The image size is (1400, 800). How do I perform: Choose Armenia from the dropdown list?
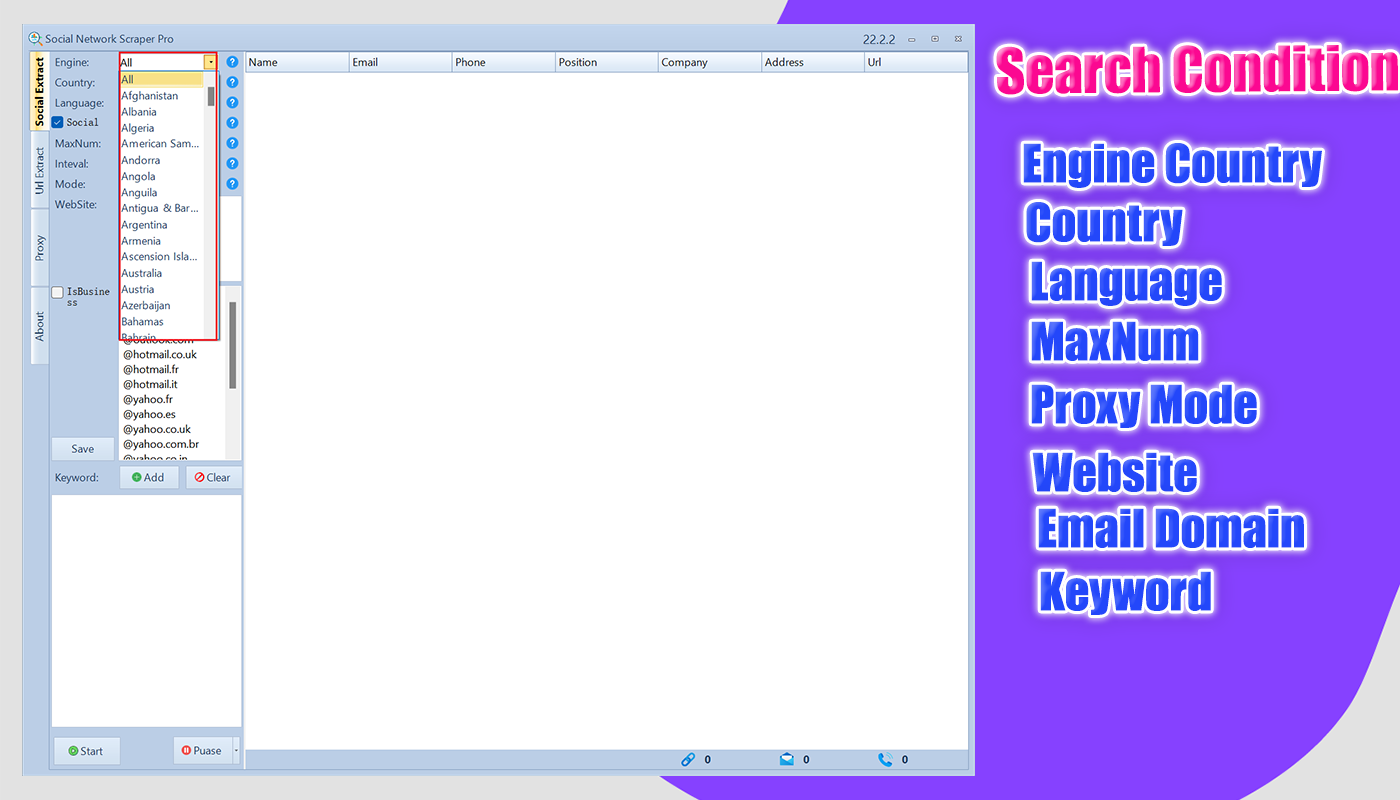pos(161,241)
